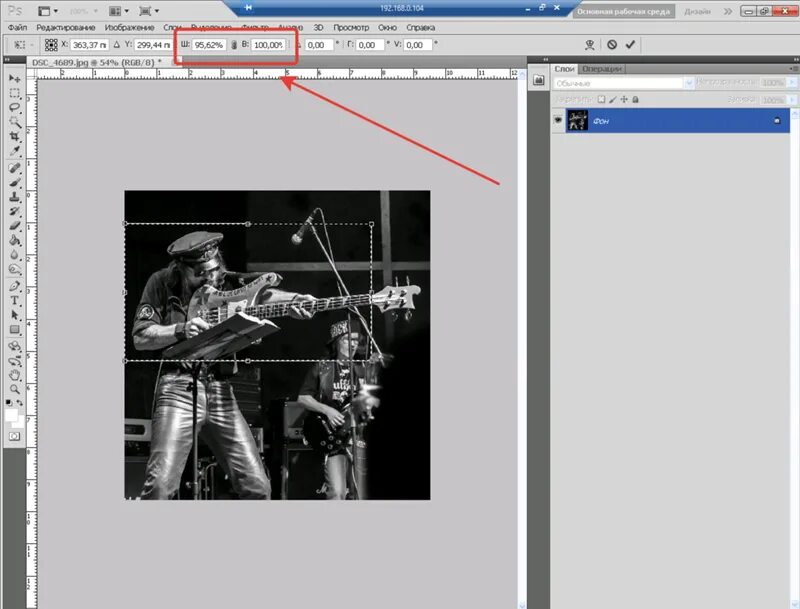Click the height percentage field
This screenshot has height=609, width=800.
click(268, 45)
